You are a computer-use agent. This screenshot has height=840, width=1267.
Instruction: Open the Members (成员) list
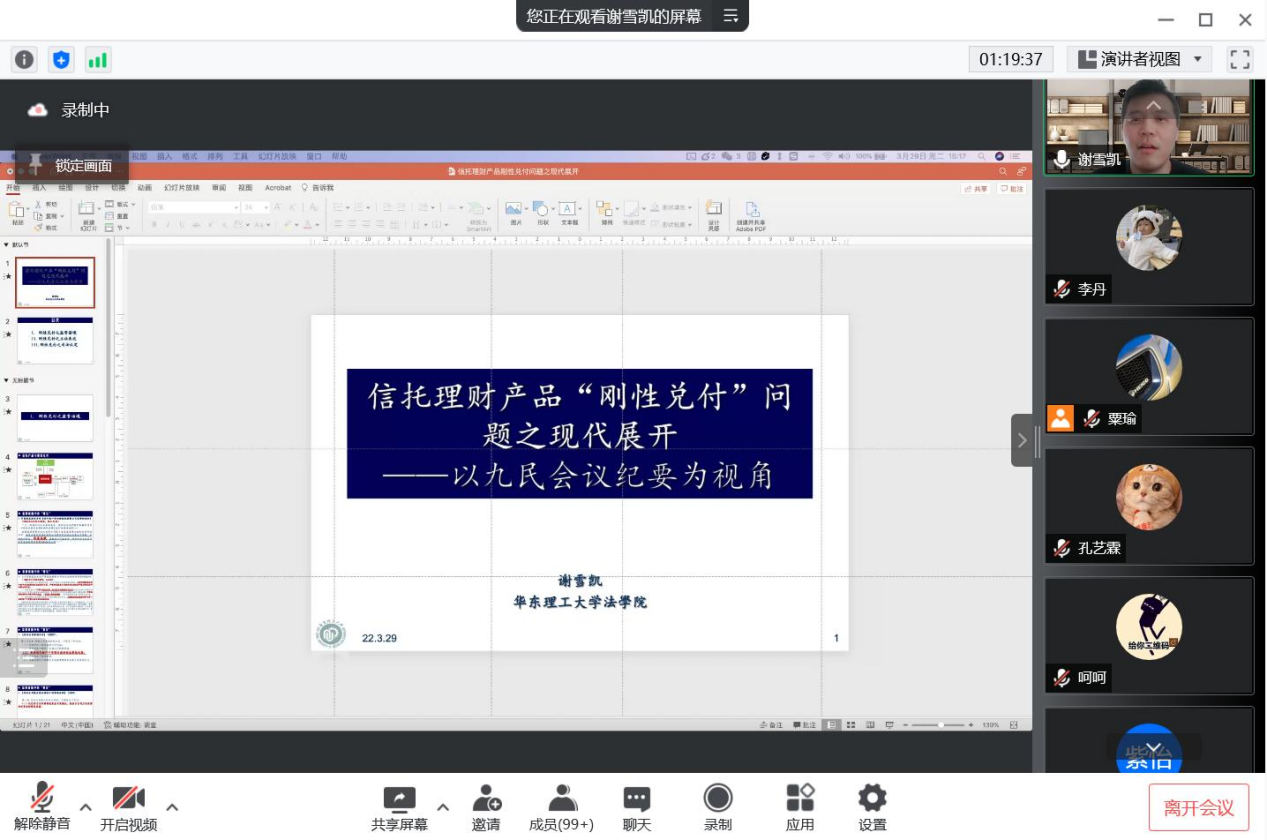(x=562, y=806)
